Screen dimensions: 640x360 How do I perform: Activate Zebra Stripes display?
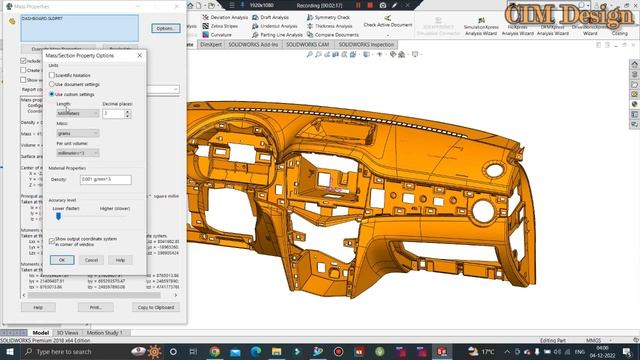coord(220,26)
